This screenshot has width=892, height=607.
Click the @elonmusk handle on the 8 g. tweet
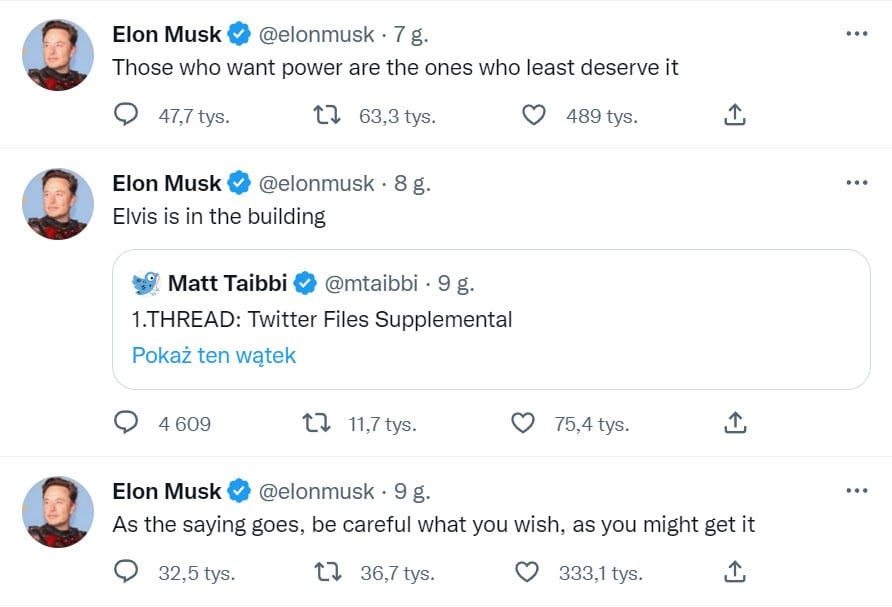point(316,184)
